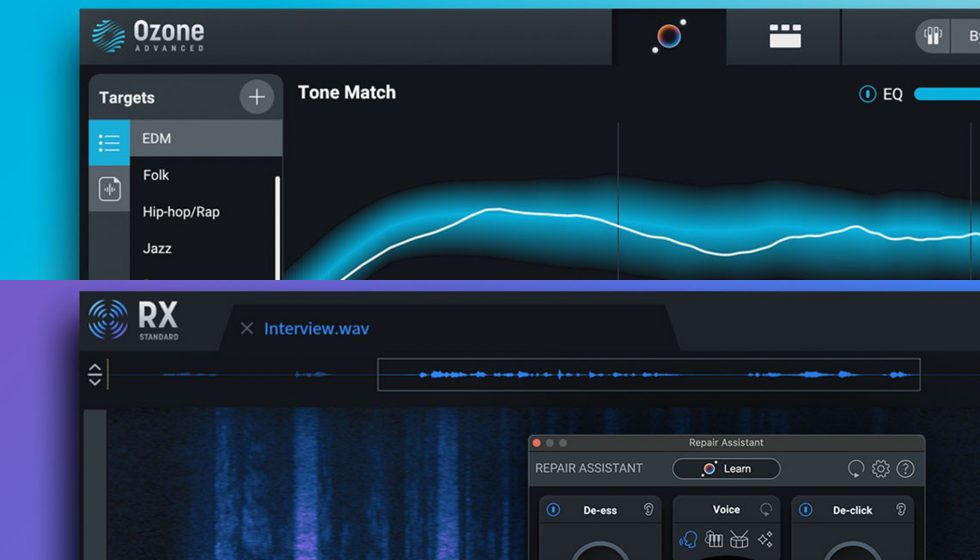The width and height of the screenshot is (980, 560).
Task: Click the RX Standard logo
Action: pyautogui.click(x=133, y=319)
